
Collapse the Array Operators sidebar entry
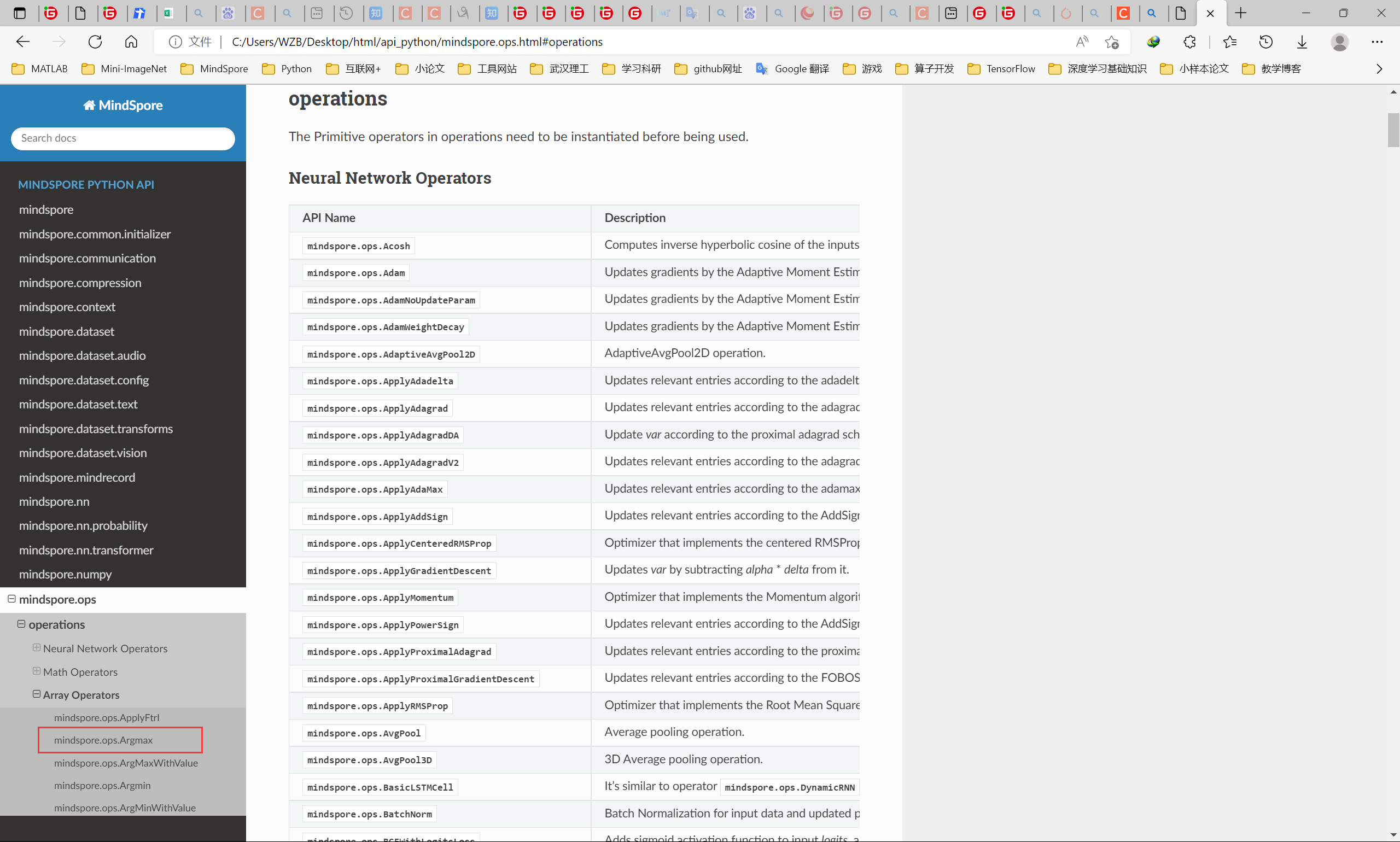pyautogui.click(x=36, y=694)
